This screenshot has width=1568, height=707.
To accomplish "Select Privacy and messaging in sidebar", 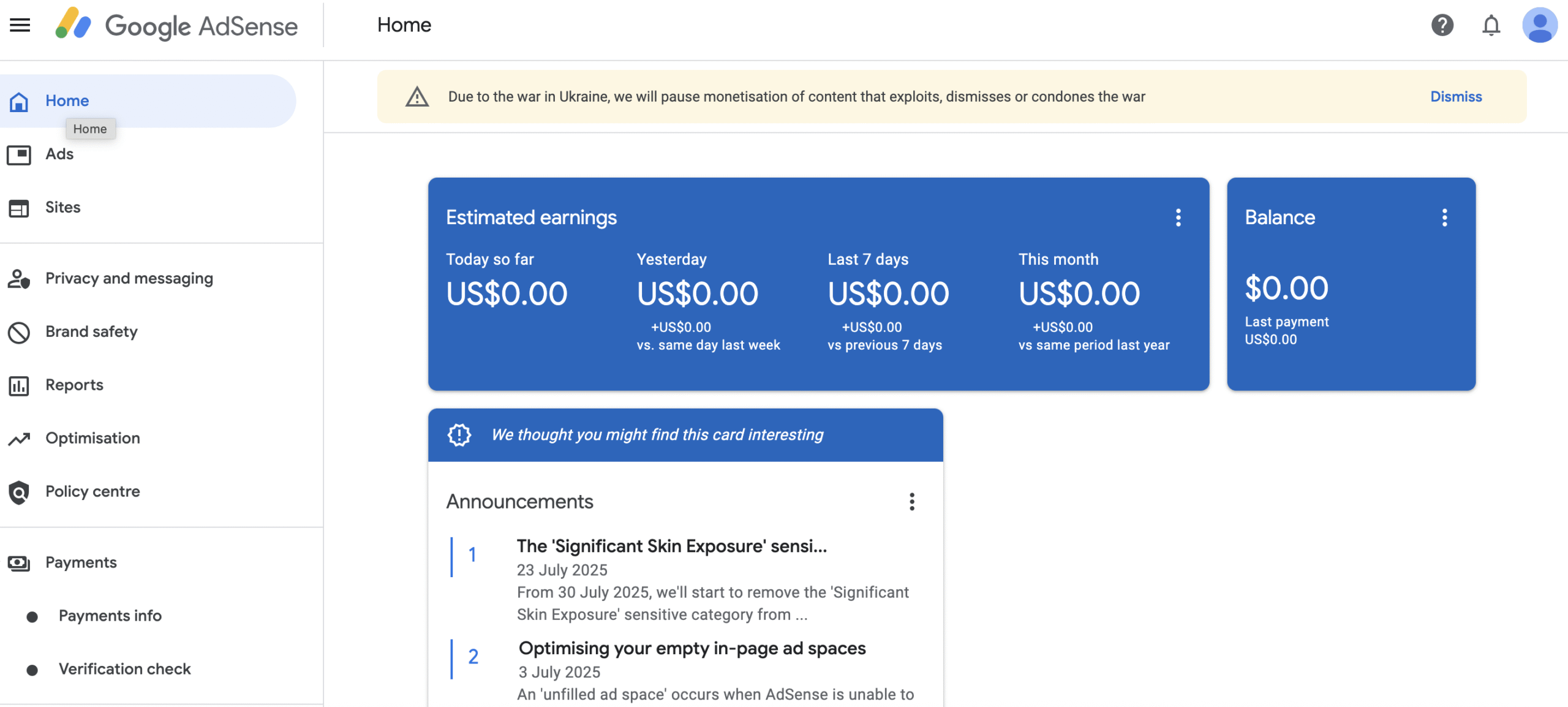I will point(129,279).
